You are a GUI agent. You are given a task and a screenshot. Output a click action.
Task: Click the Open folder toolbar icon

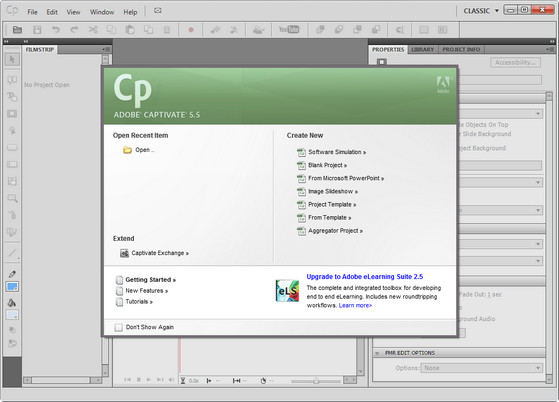pos(17,30)
